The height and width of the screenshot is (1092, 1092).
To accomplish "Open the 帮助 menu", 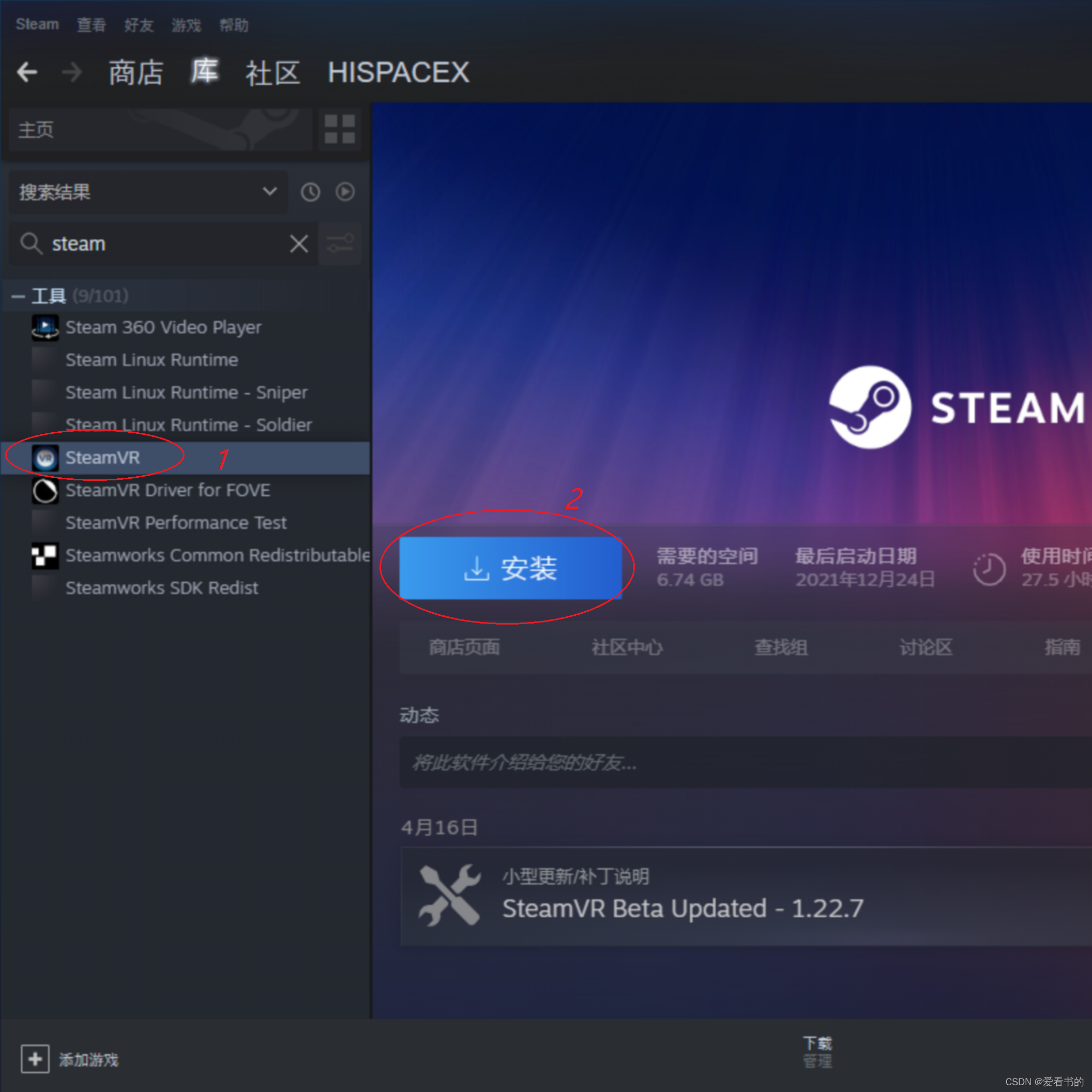I will point(233,24).
